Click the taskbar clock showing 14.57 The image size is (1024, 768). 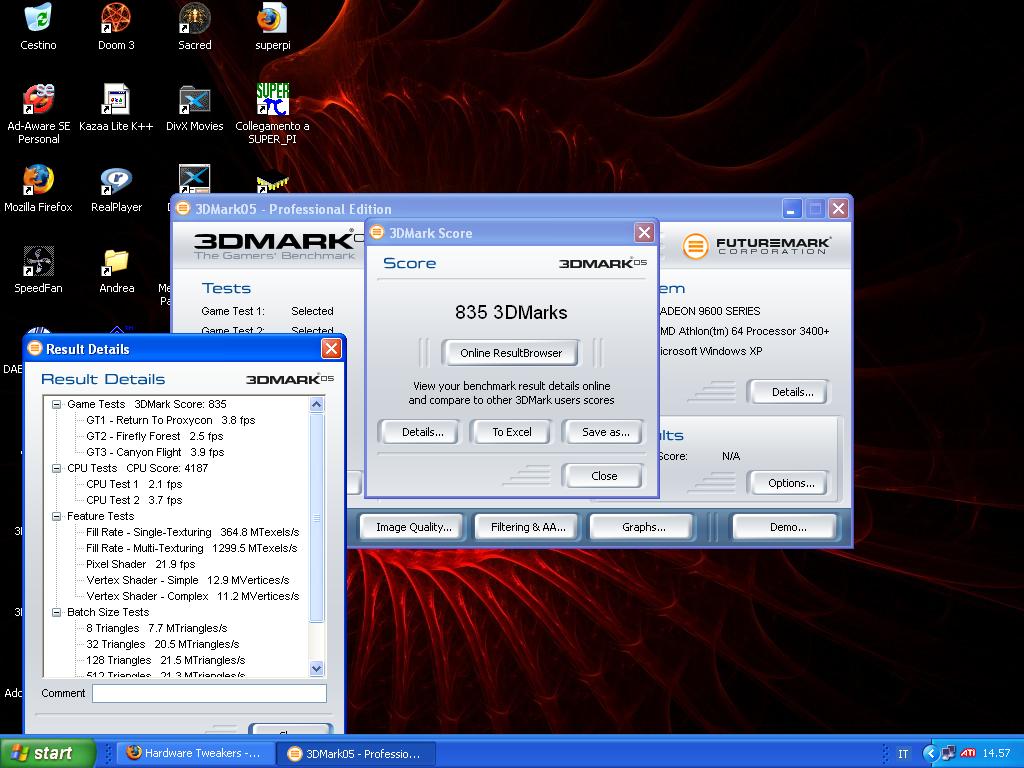tap(996, 753)
